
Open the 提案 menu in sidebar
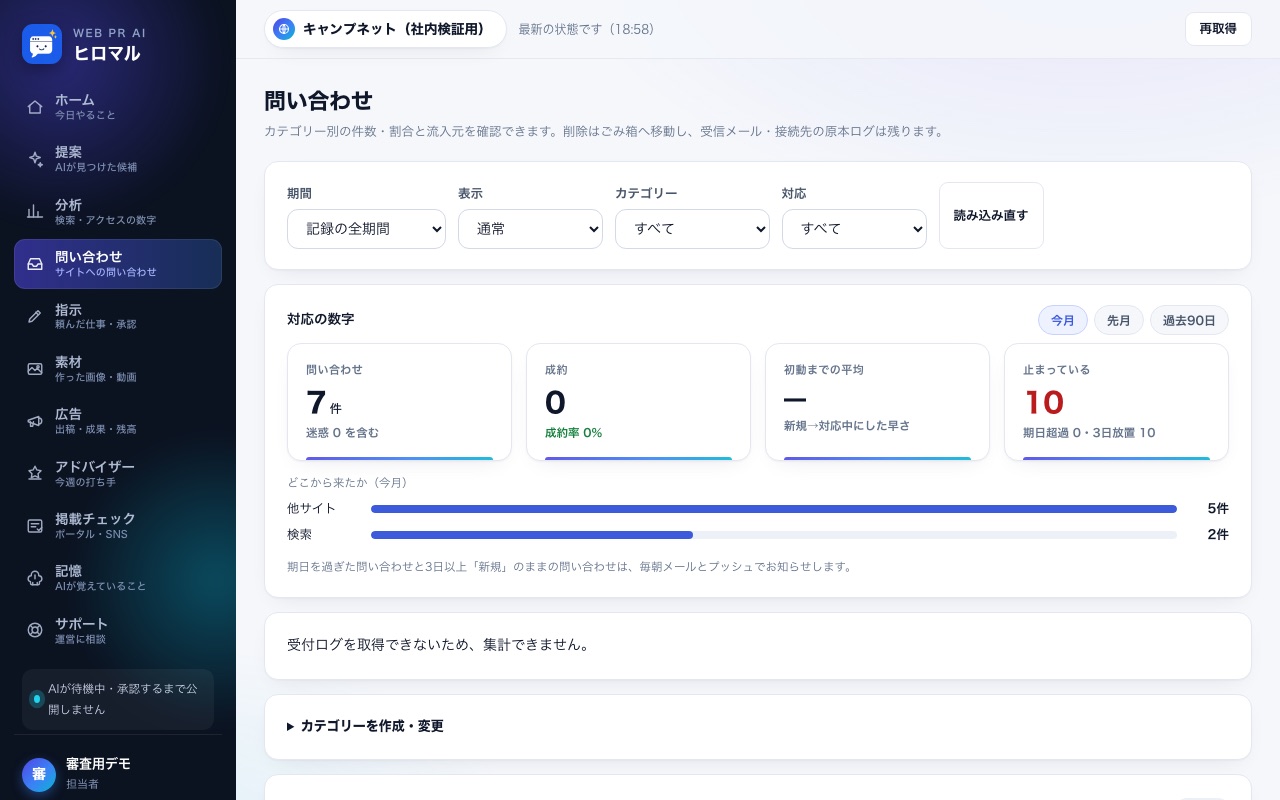(x=118, y=159)
